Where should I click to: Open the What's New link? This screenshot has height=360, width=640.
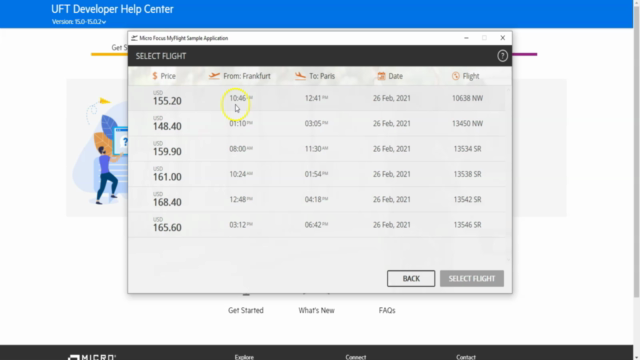point(316,310)
